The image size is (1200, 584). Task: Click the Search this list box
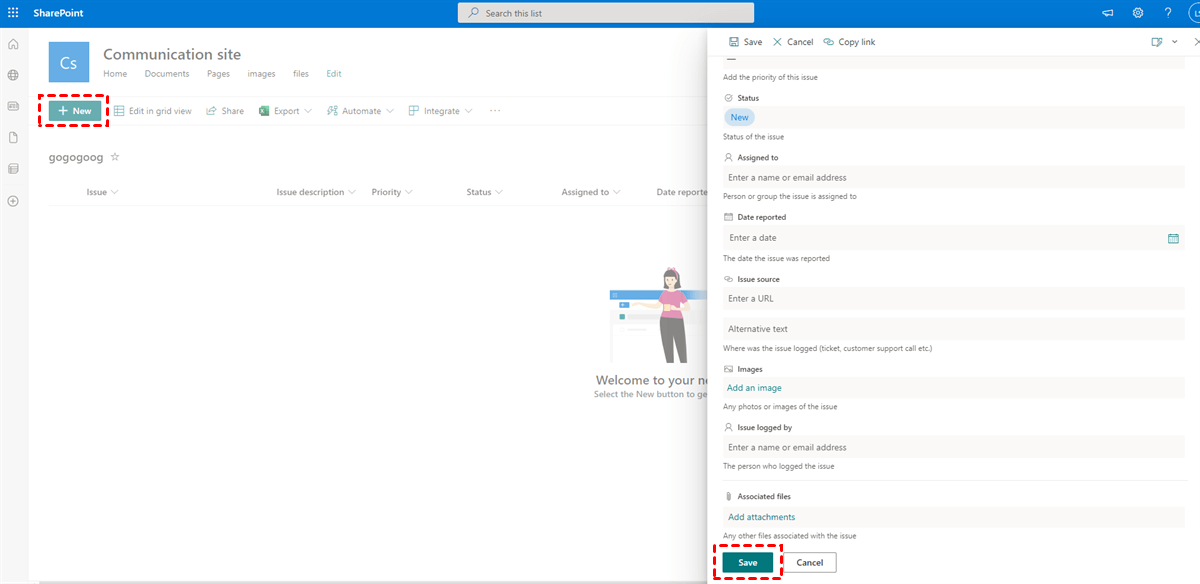[606, 13]
